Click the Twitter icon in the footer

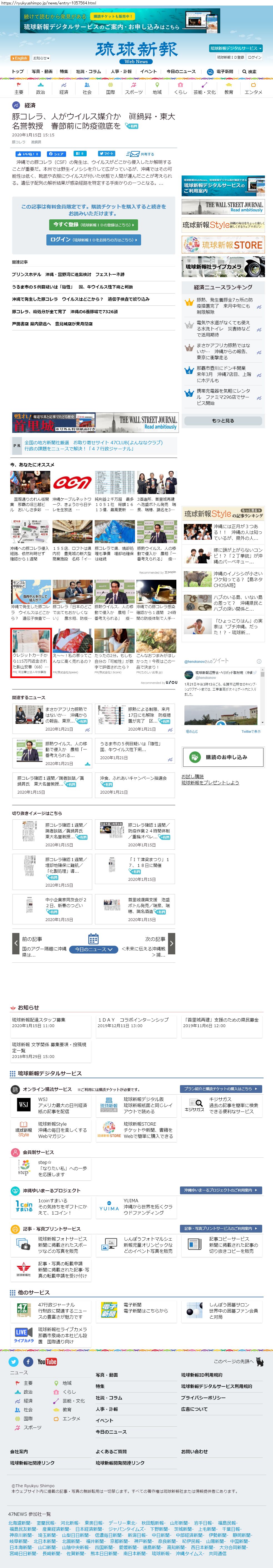tap(14, 1361)
